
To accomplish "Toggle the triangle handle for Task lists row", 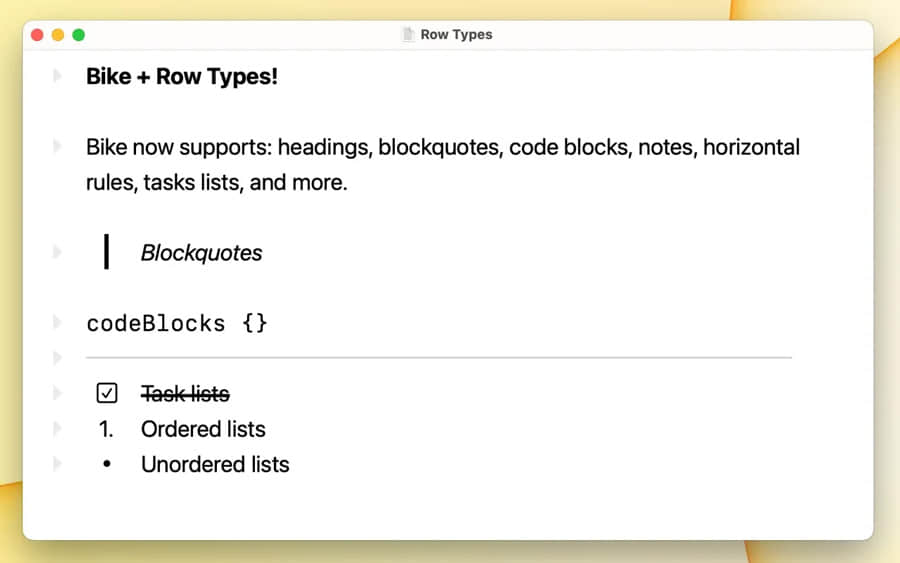I will (58, 393).
